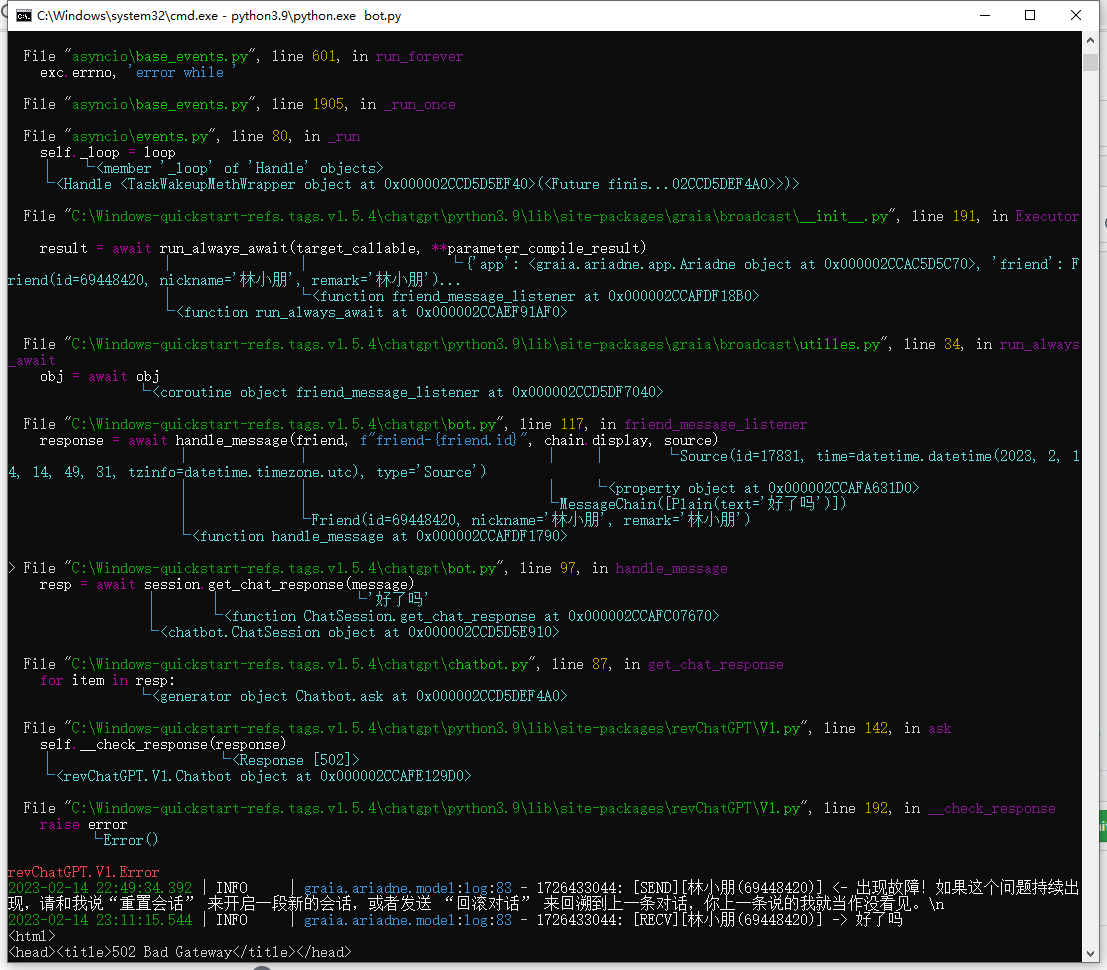Click the '<html>' line
This screenshot has width=1107, height=970.
31,936
